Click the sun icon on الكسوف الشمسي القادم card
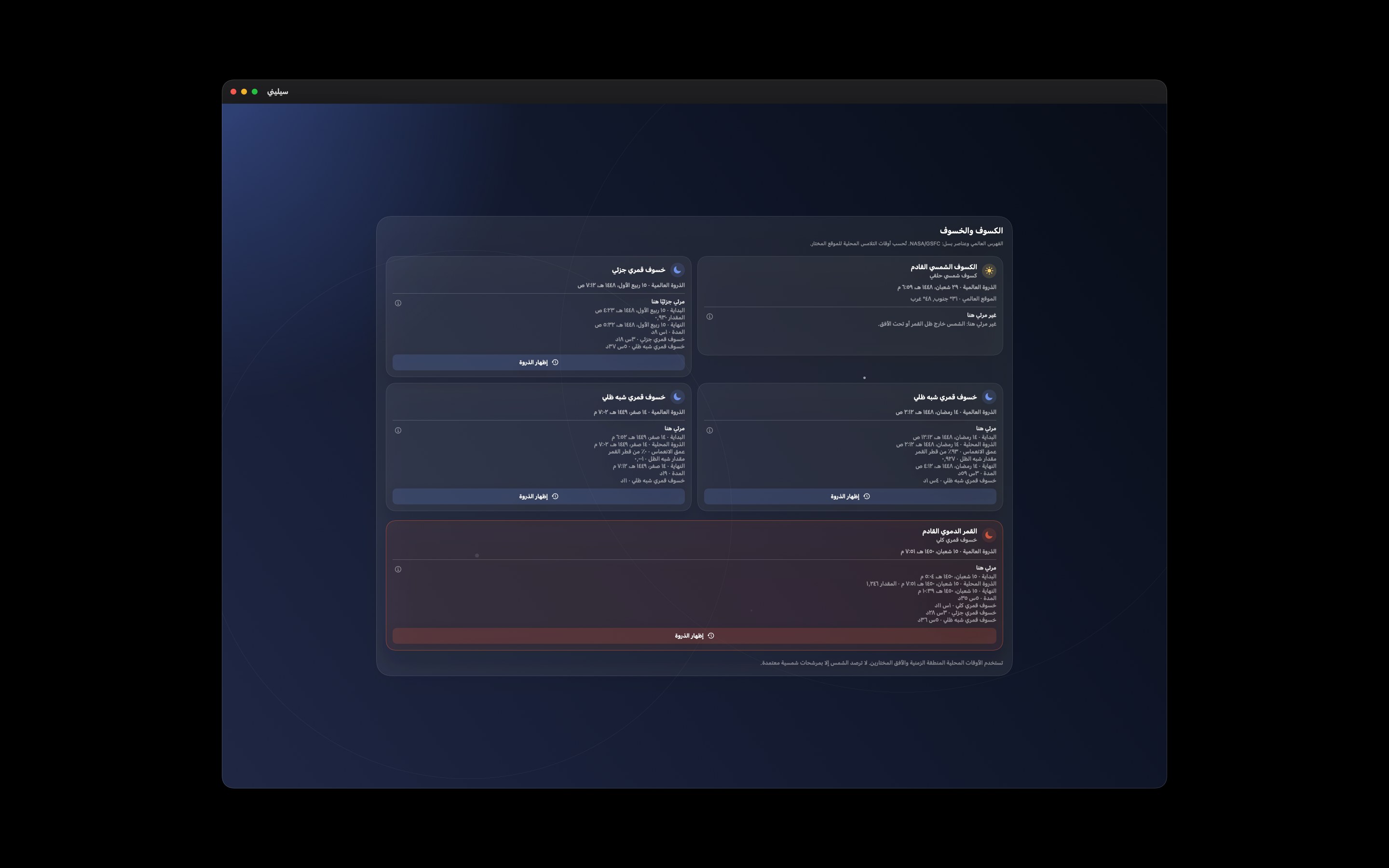The image size is (1389, 868). tap(989, 271)
